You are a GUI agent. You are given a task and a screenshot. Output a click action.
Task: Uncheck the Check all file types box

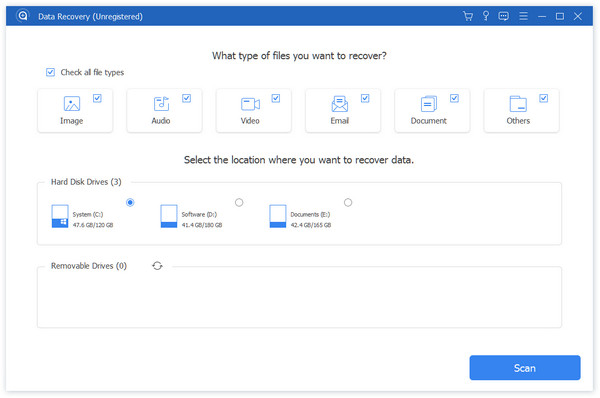pyautogui.click(x=50, y=72)
